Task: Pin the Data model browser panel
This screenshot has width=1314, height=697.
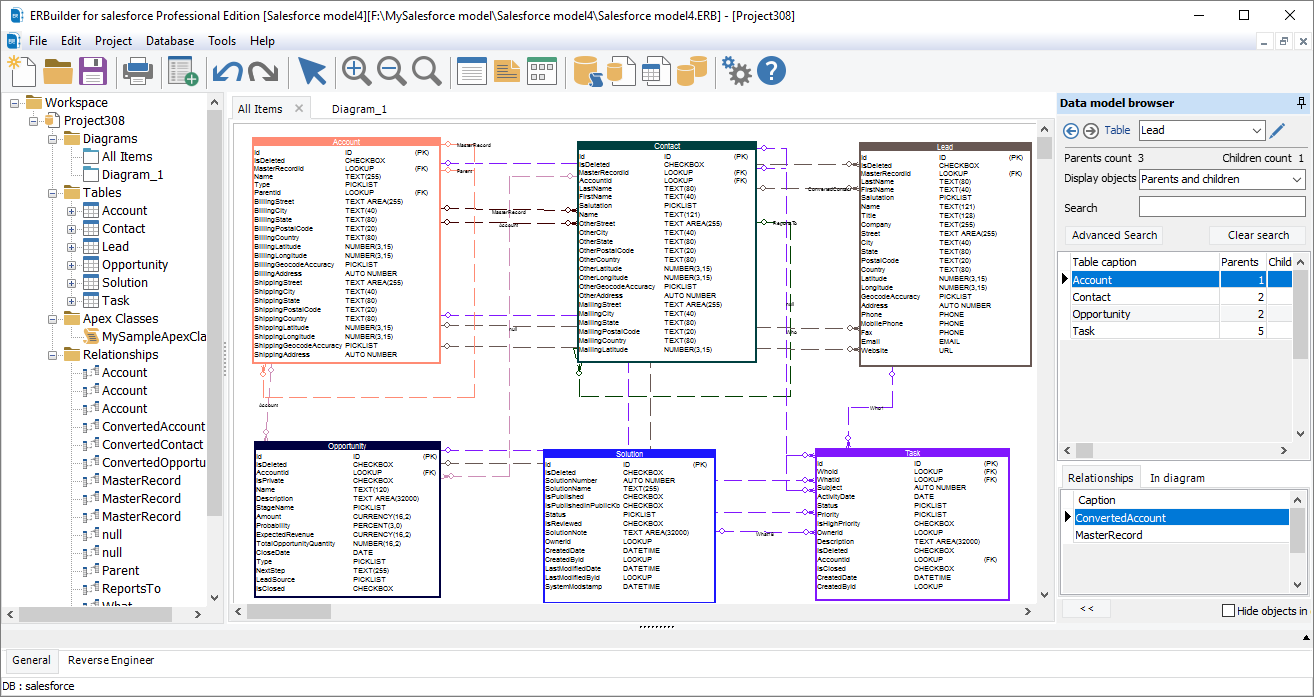Action: coord(1301,103)
